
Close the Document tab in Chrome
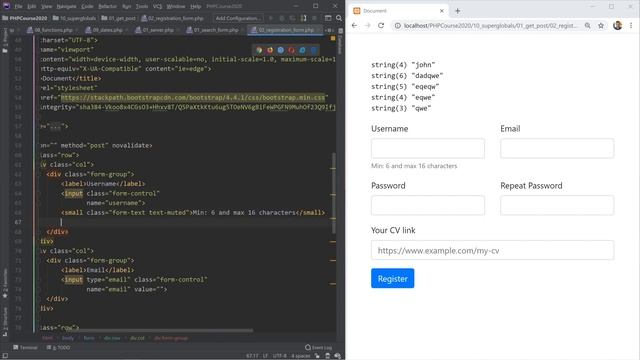442,11
